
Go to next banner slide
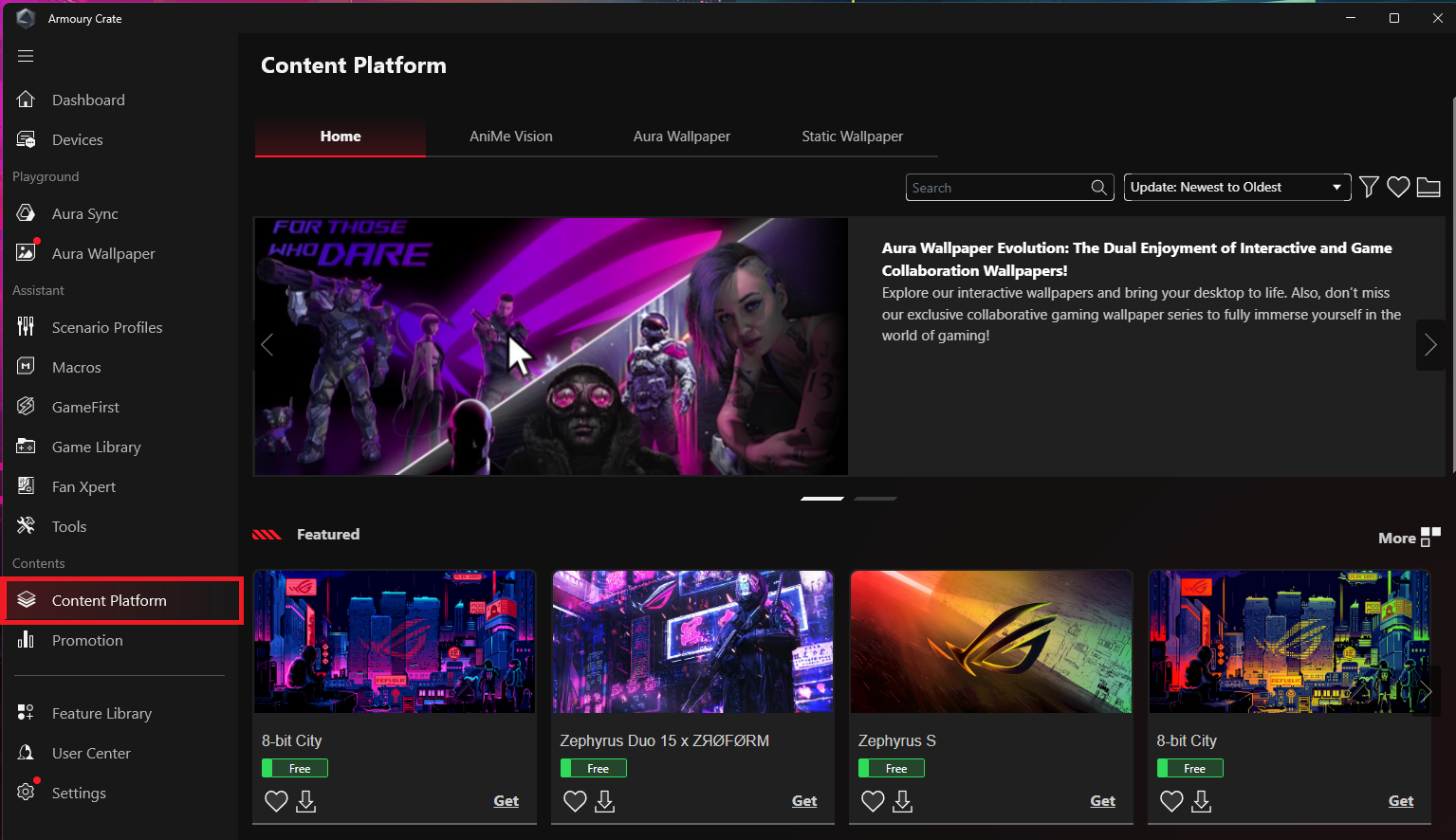[1430, 345]
